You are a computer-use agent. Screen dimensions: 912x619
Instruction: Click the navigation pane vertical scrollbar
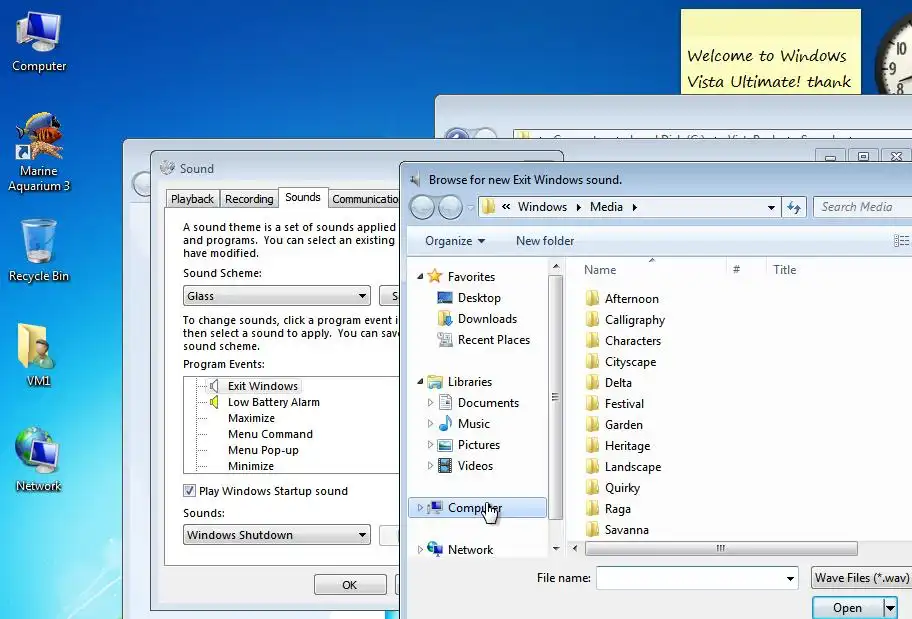[x=555, y=397]
